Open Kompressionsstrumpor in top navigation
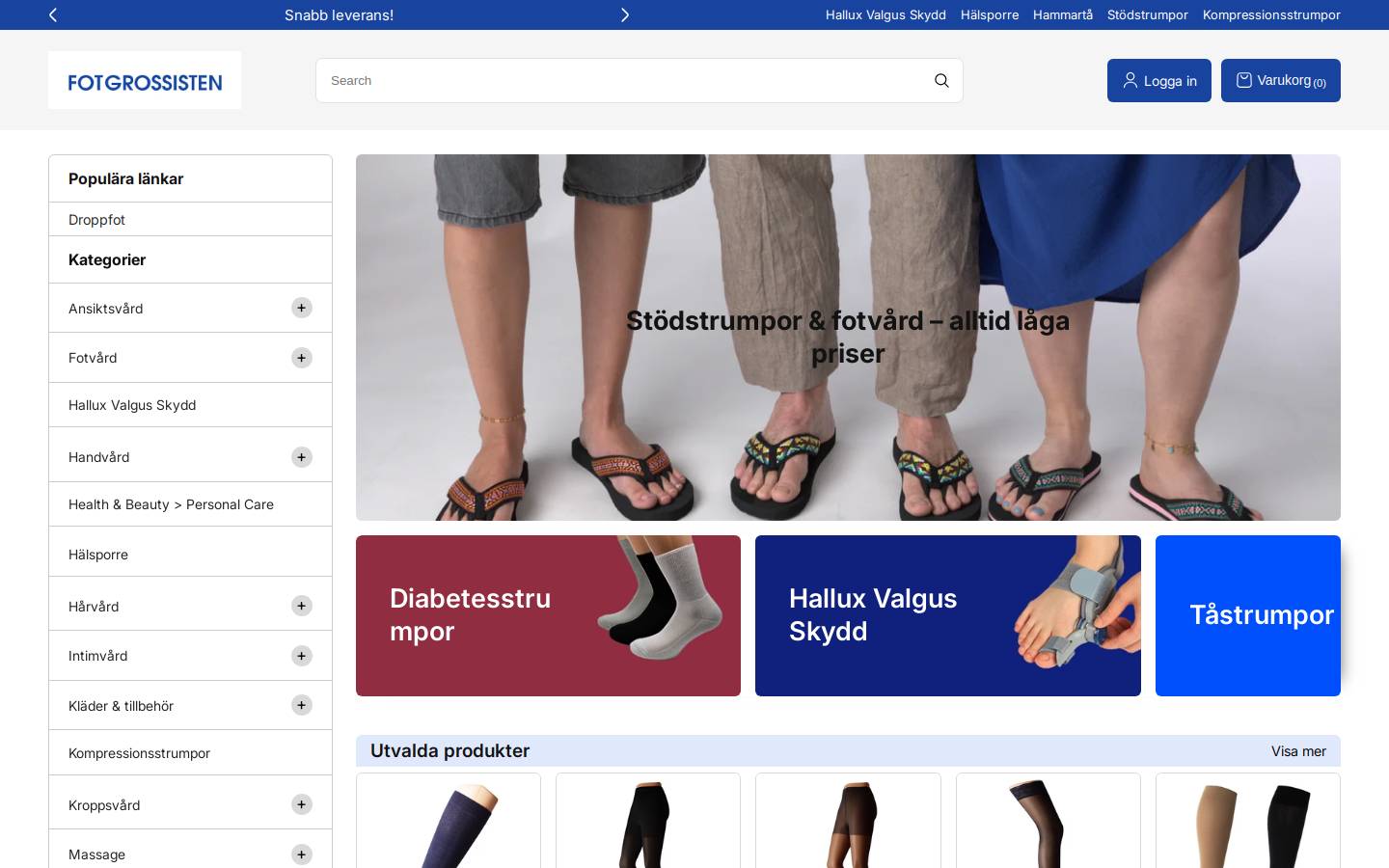The width and height of the screenshot is (1389, 868). point(1271,14)
